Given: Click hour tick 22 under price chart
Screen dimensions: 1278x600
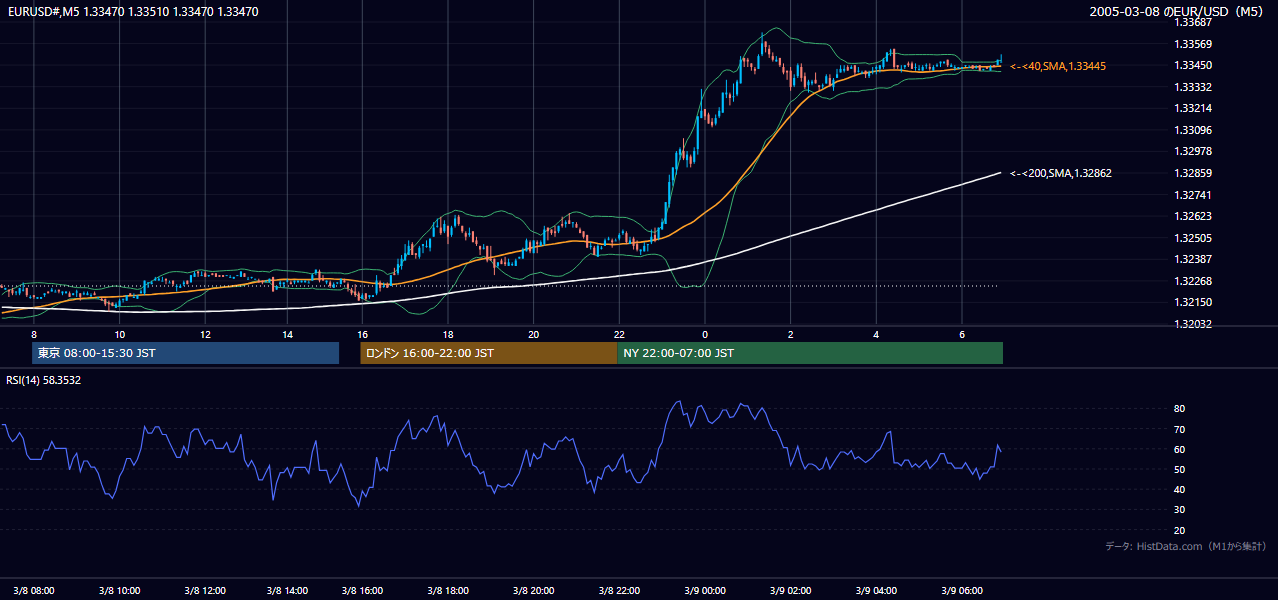Looking at the screenshot, I should point(619,334).
